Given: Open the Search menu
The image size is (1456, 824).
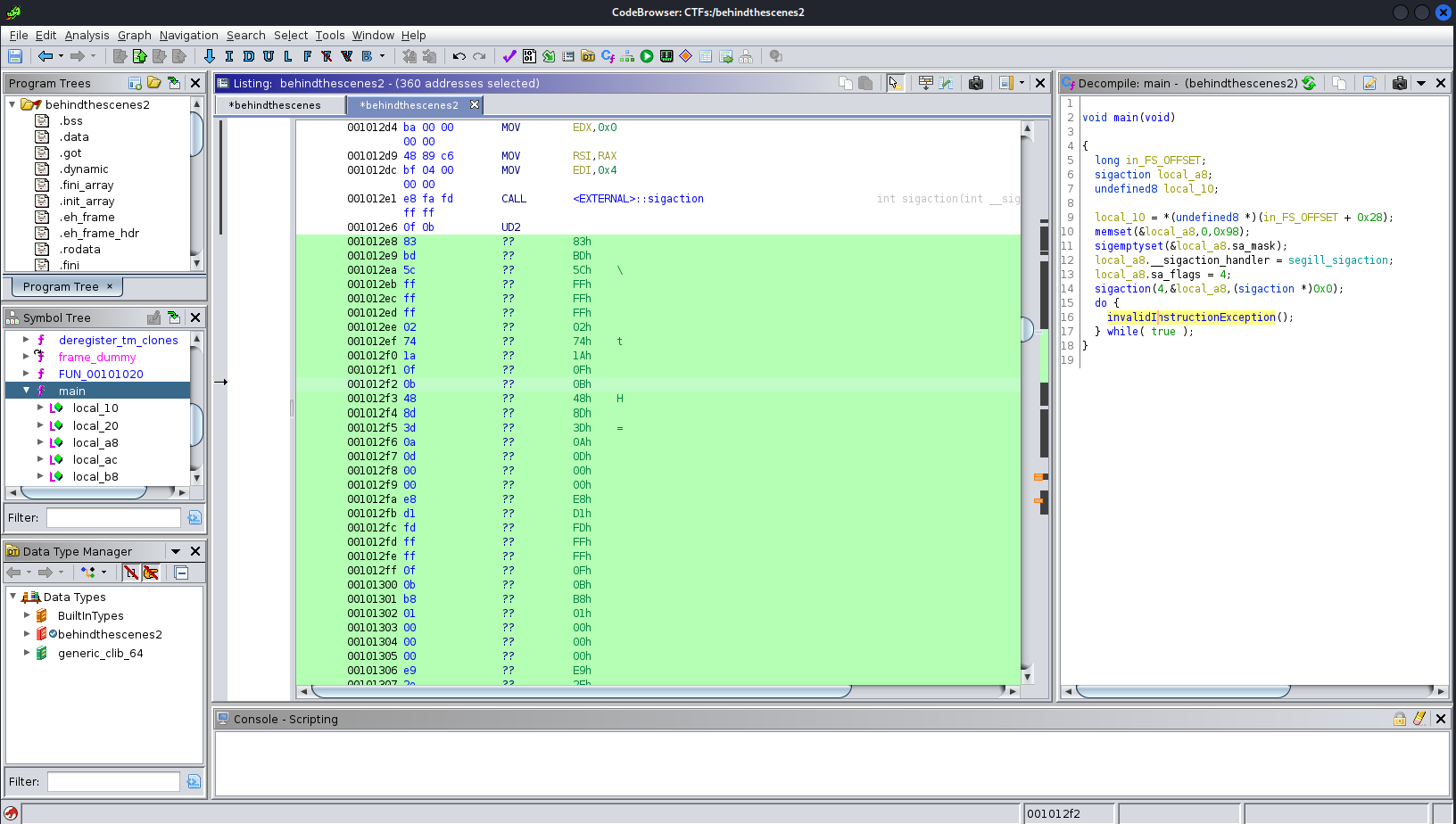Looking at the screenshot, I should point(245,36).
